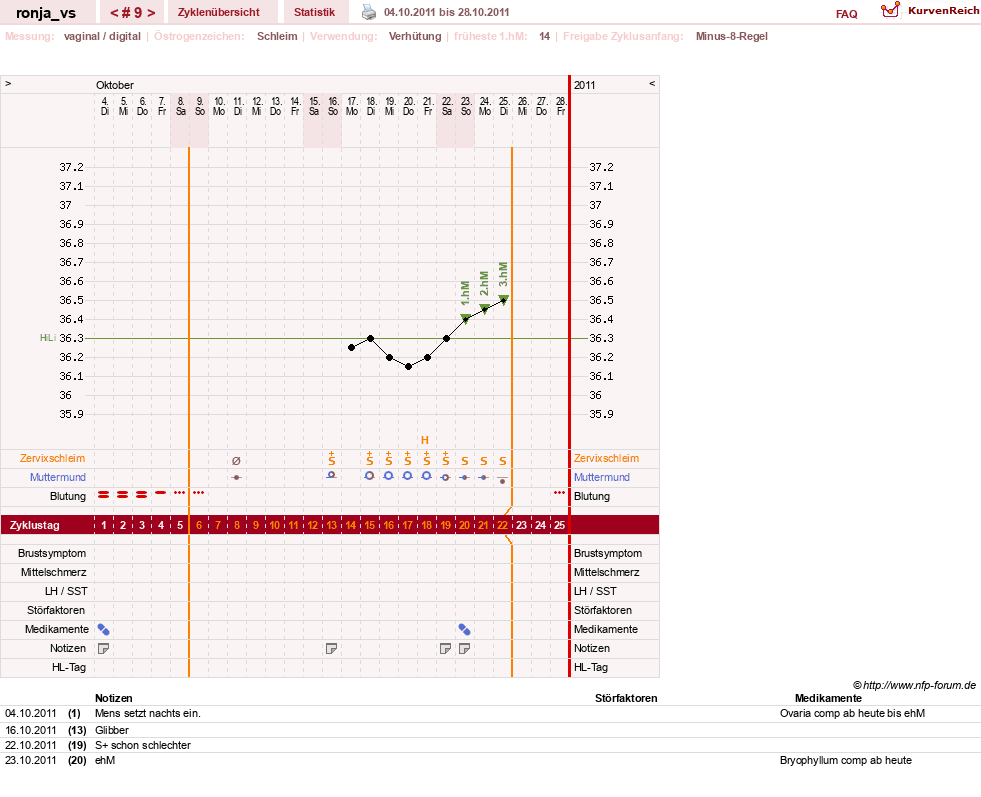Image resolution: width=981 pixels, height=797 pixels.
Task: Open the Statistik tab
Action: pos(314,12)
